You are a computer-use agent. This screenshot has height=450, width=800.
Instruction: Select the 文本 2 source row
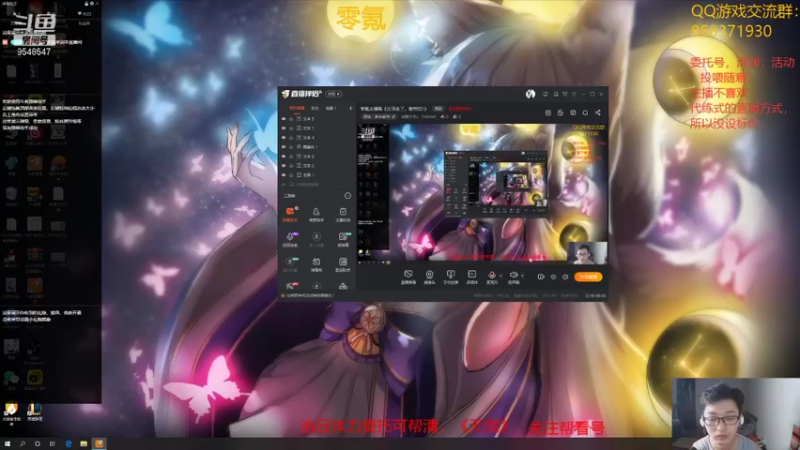click(x=316, y=166)
